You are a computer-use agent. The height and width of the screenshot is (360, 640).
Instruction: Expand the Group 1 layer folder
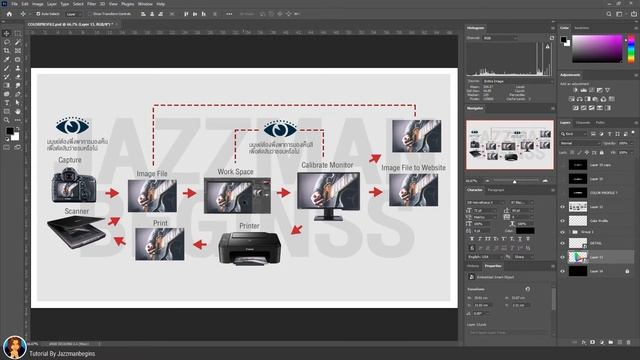(x=570, y=232)
